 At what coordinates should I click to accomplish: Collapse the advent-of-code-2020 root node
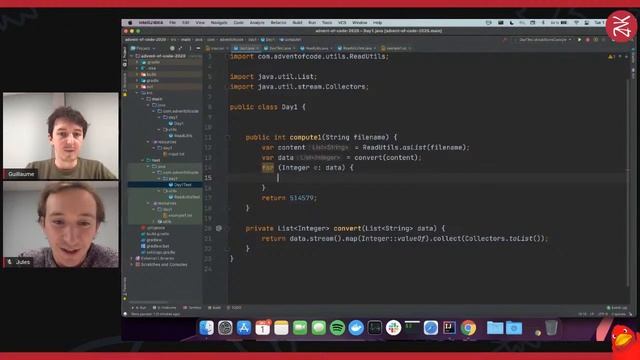[132, 56]
